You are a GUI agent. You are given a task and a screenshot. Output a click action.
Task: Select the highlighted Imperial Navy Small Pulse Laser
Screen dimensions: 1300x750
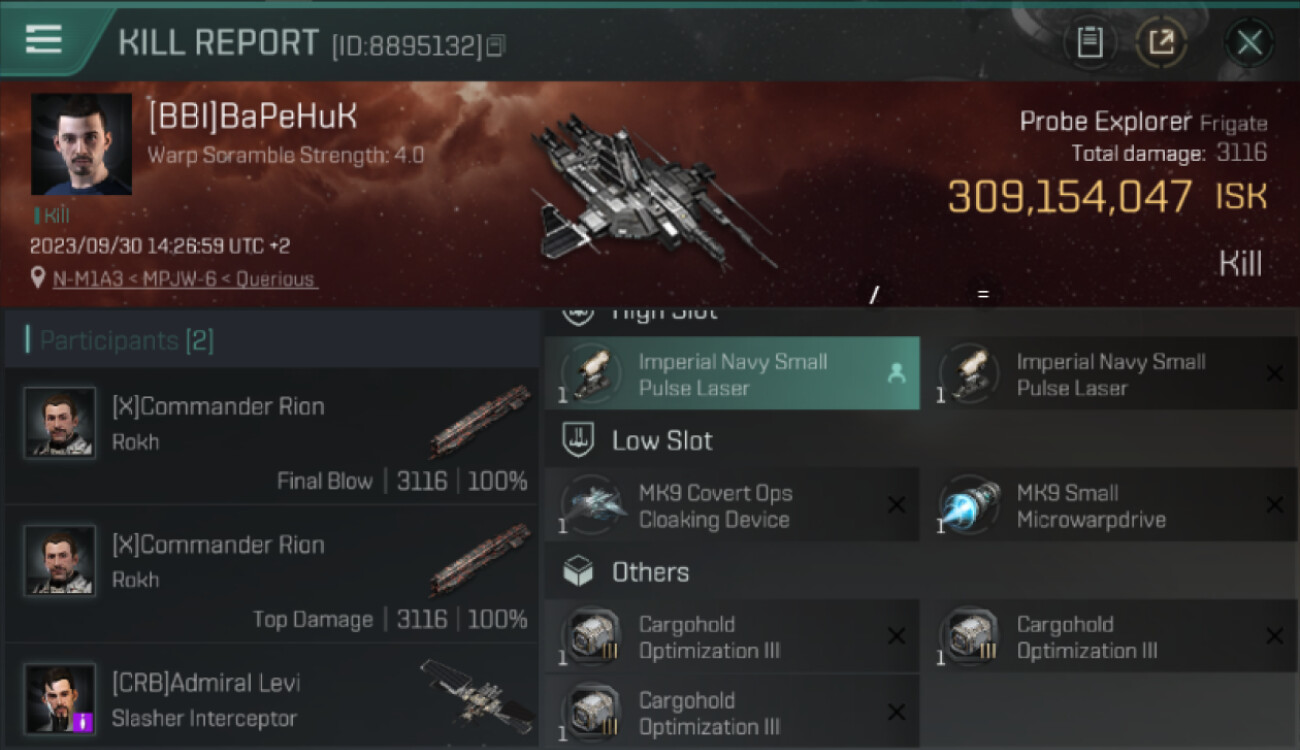pyautogui.click(x=732, y=374)
